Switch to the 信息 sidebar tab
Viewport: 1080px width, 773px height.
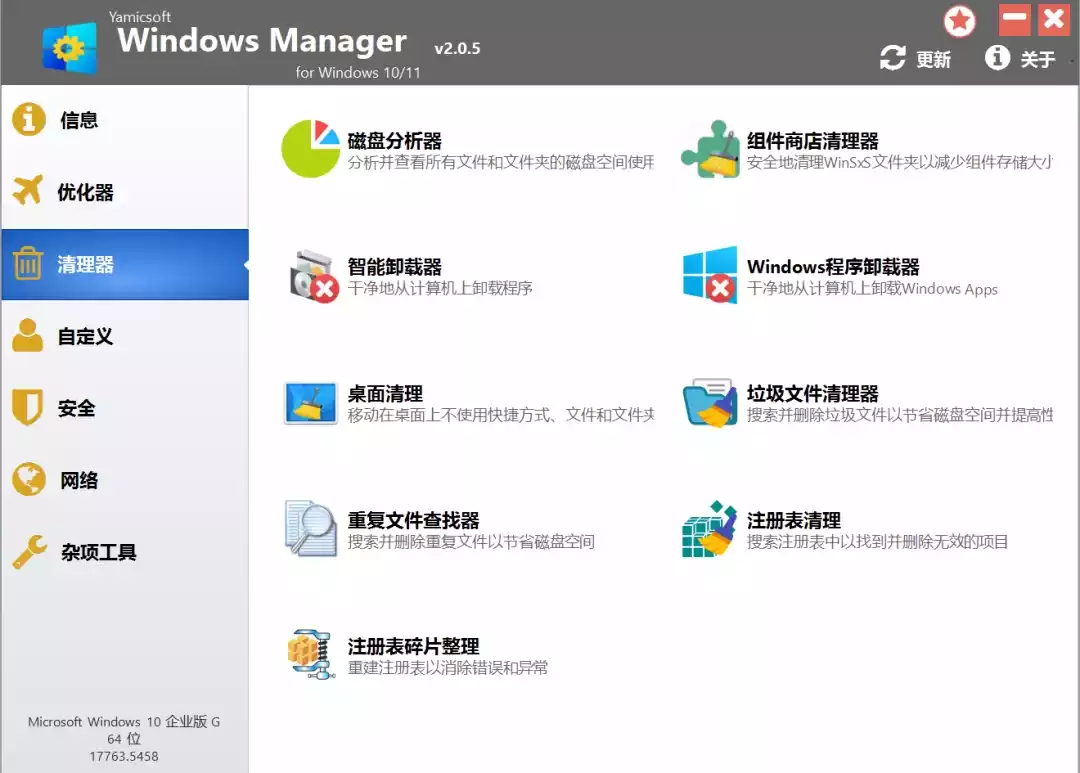79,120
